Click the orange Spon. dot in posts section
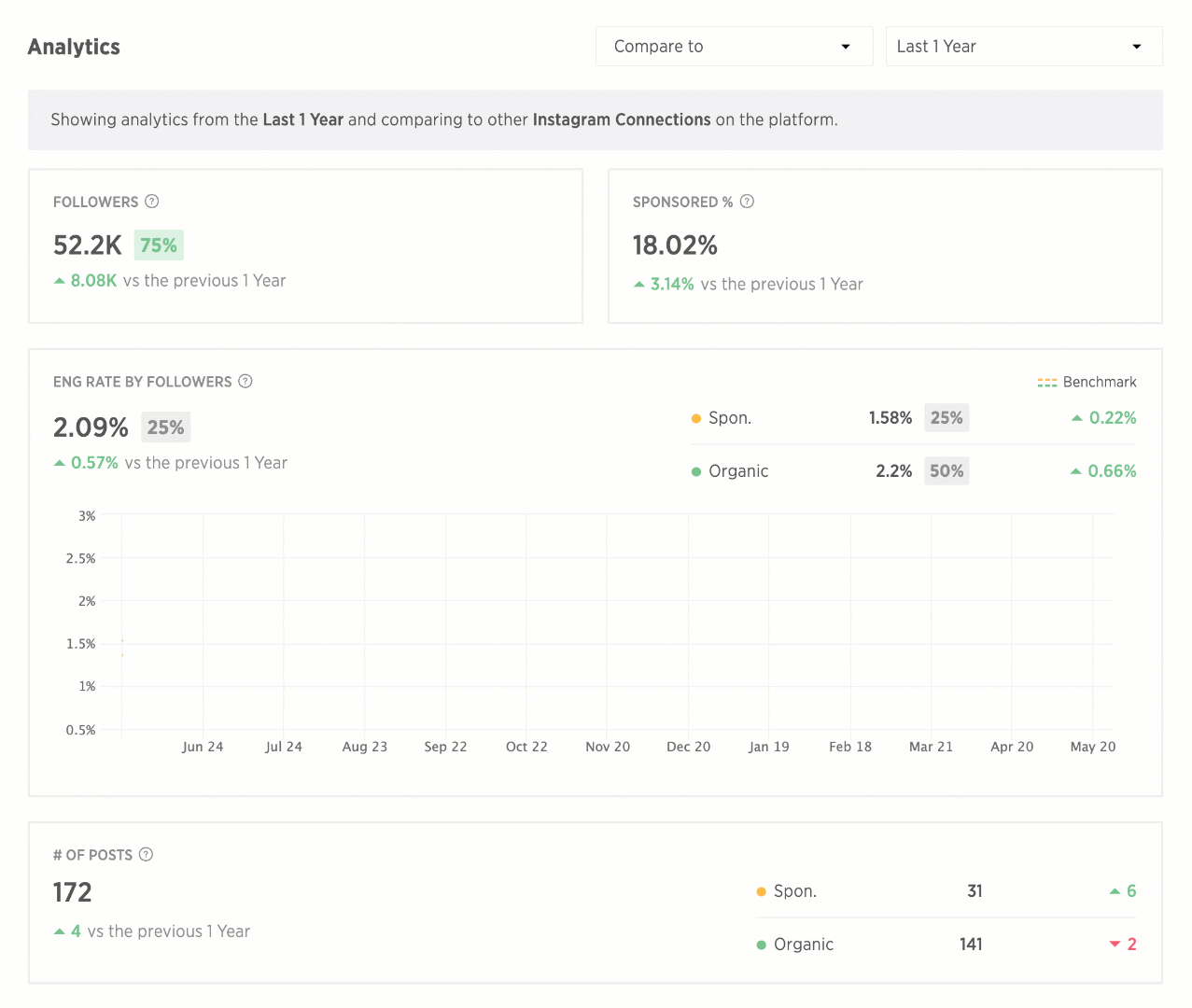The height and width of the screenshot is (1008, 1192). [x=762, y=891]
